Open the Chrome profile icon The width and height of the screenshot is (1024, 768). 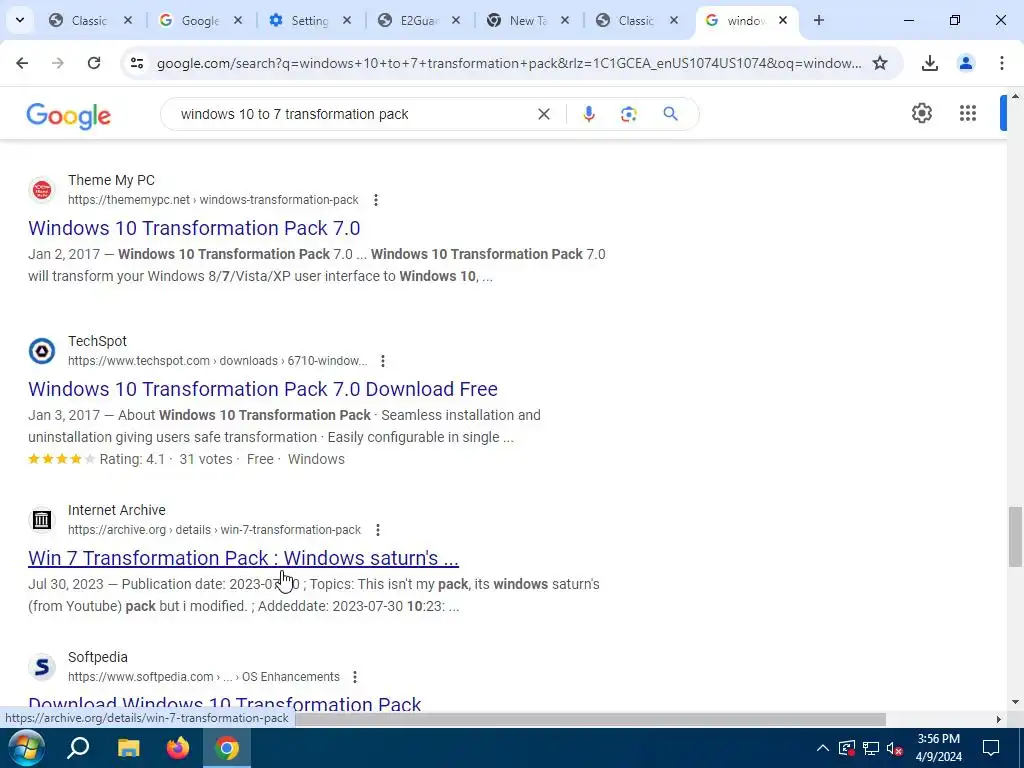tap(965, 63)
